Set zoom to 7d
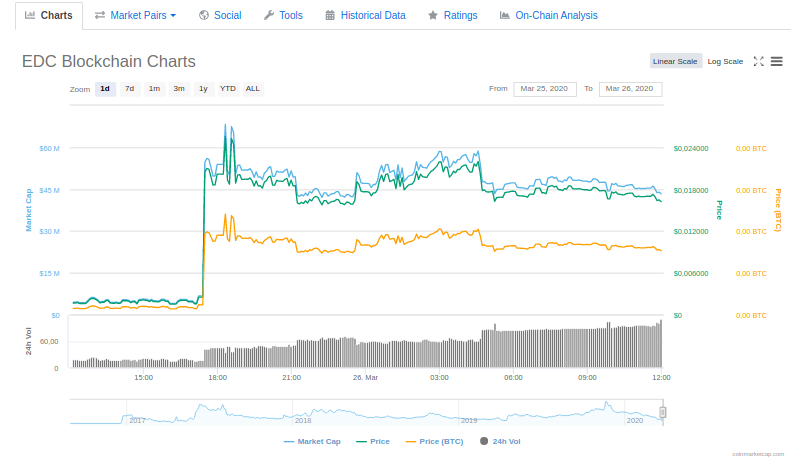This screenshot has height=461, width=804. (x=130, y=89)
